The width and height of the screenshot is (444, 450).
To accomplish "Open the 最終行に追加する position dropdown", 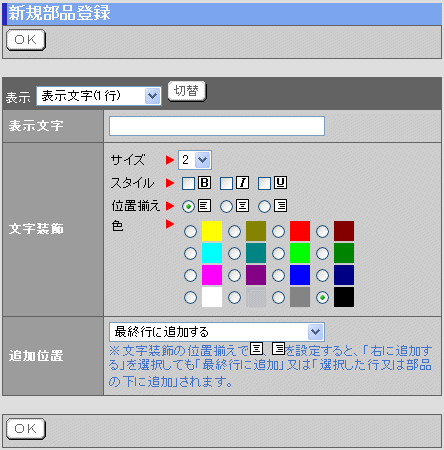I will point(217,332).
